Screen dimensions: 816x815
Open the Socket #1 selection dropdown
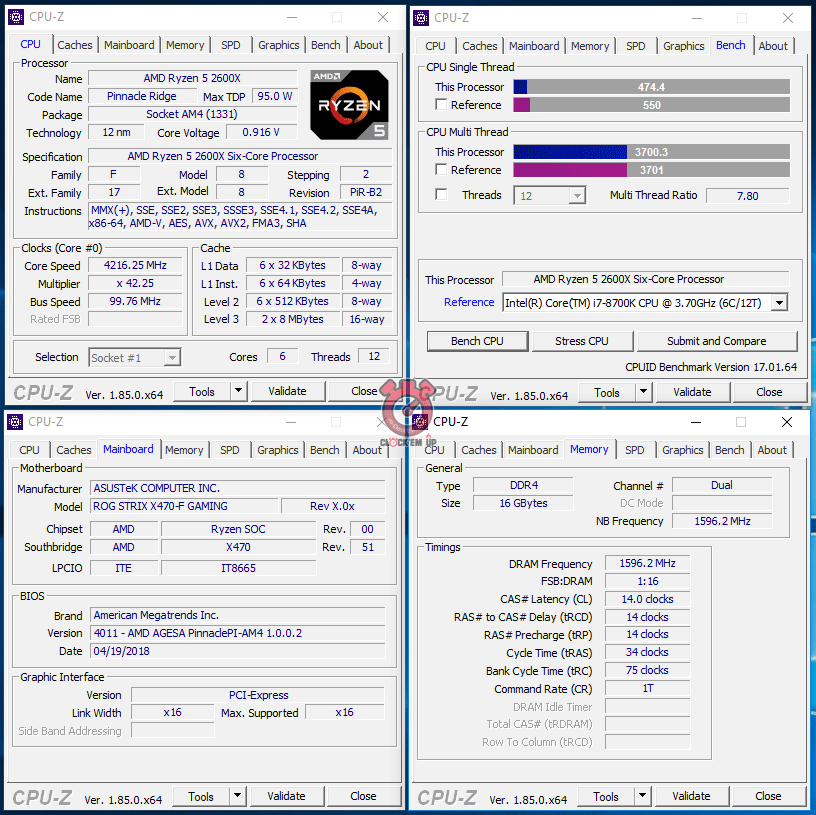(171, 357)
